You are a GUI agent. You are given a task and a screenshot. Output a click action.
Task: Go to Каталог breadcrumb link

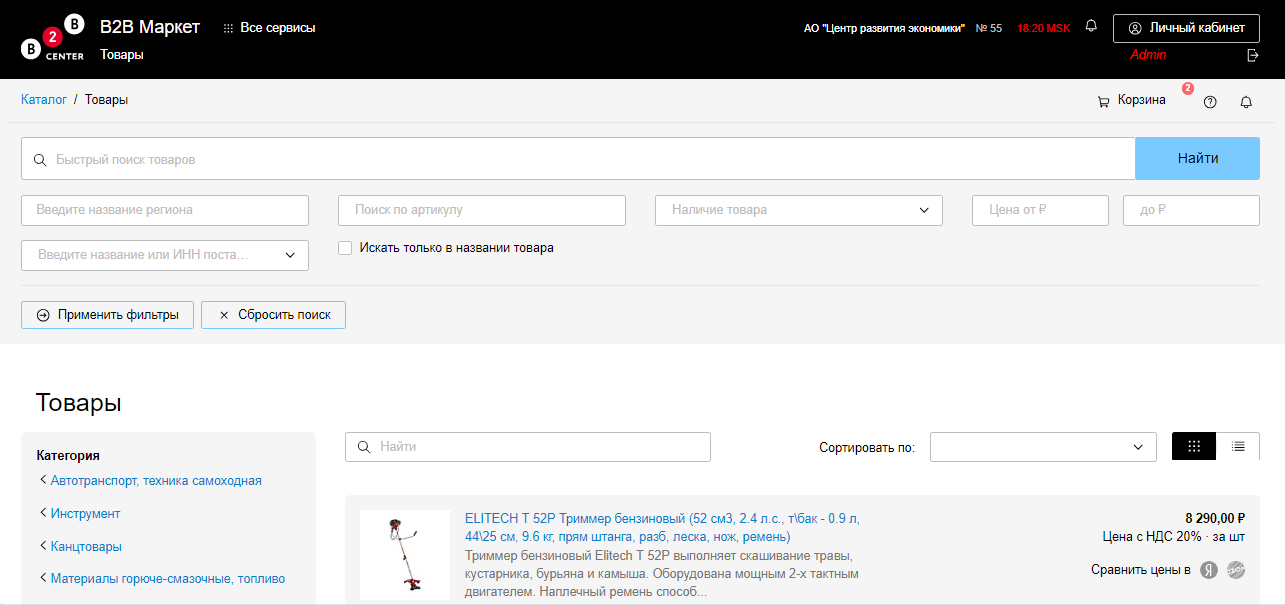point(44,100)
